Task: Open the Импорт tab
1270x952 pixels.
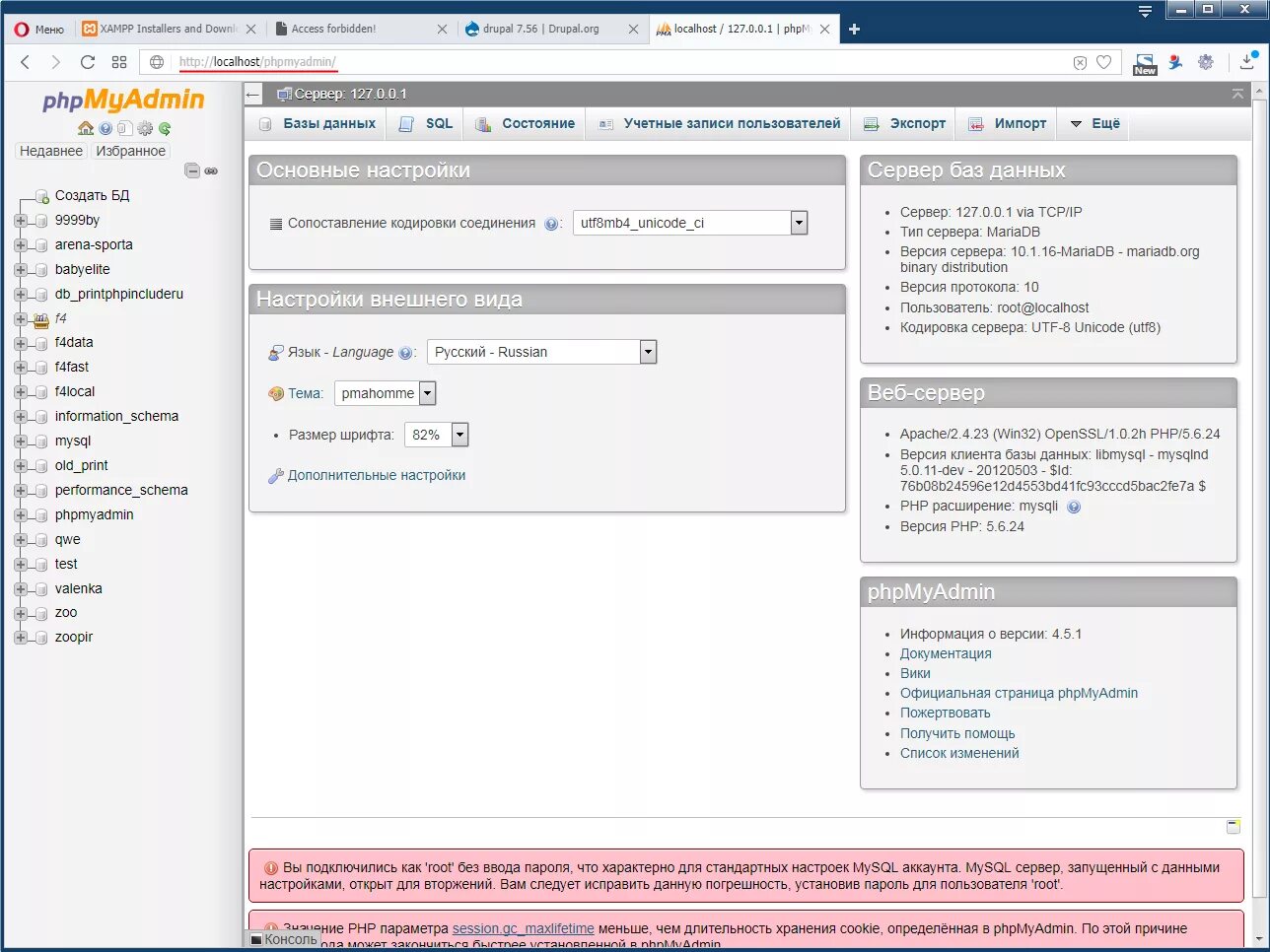Action: [x=1007, y=123]
